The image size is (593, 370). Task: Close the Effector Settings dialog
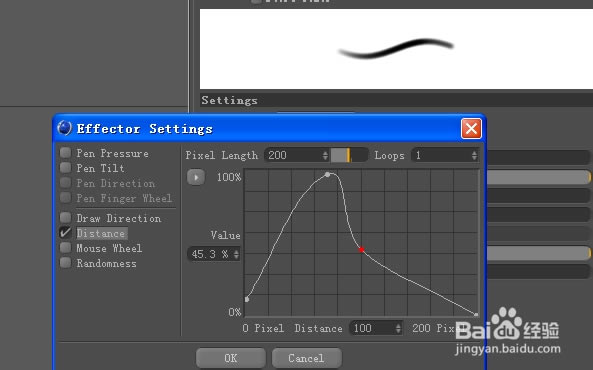pyautogui.click(x=471, y=129)
